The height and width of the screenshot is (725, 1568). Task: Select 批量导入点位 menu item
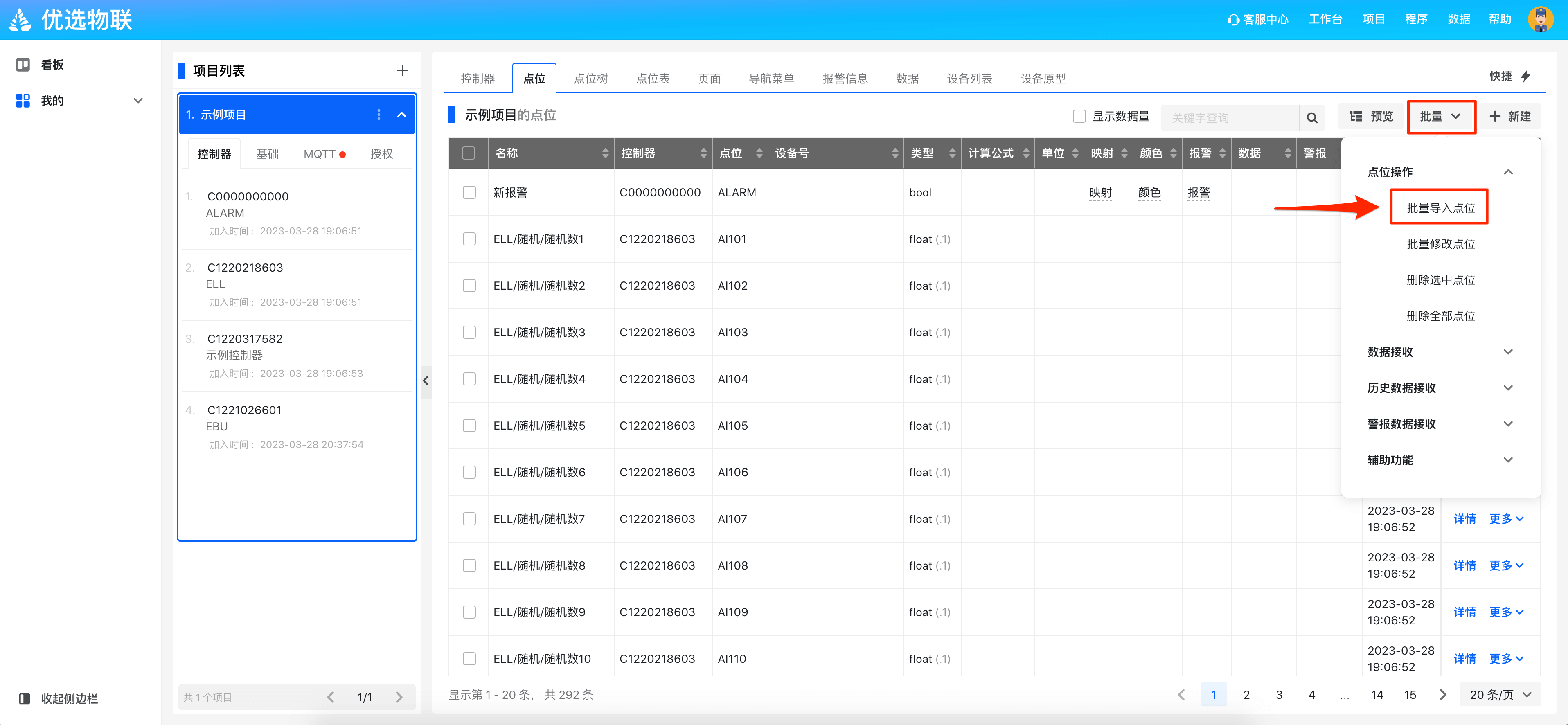1440,208
